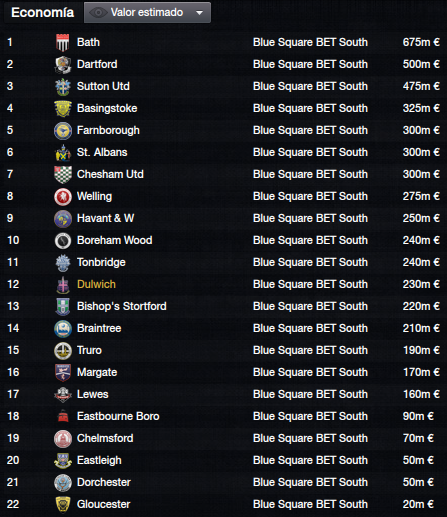Select the Sutton Utd crest
The width and height of the screenshot is (447, 517).
(x=63, y=86)
